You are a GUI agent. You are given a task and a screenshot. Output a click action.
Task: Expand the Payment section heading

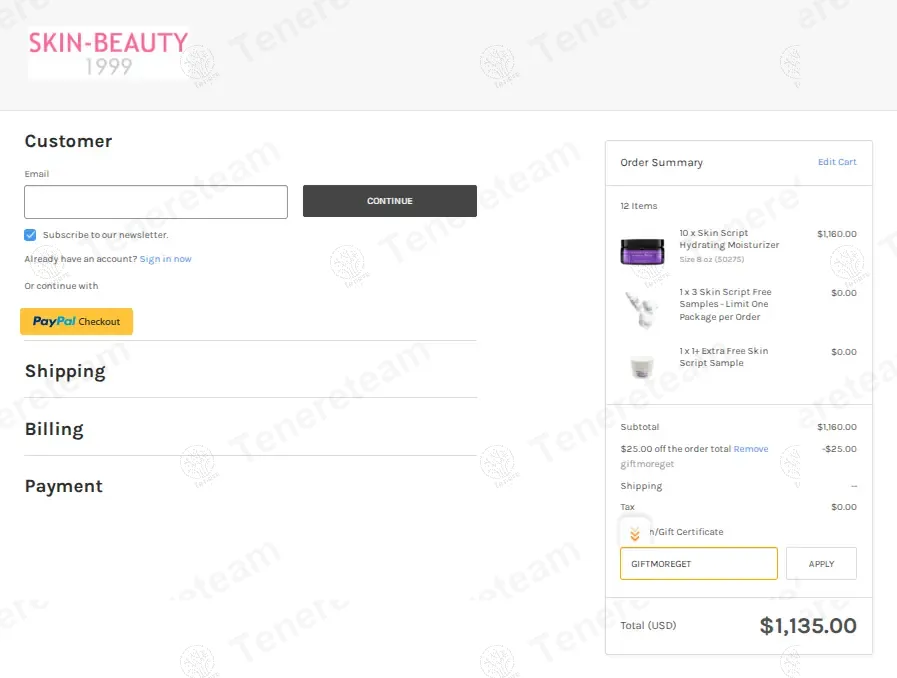coord(64,486)
